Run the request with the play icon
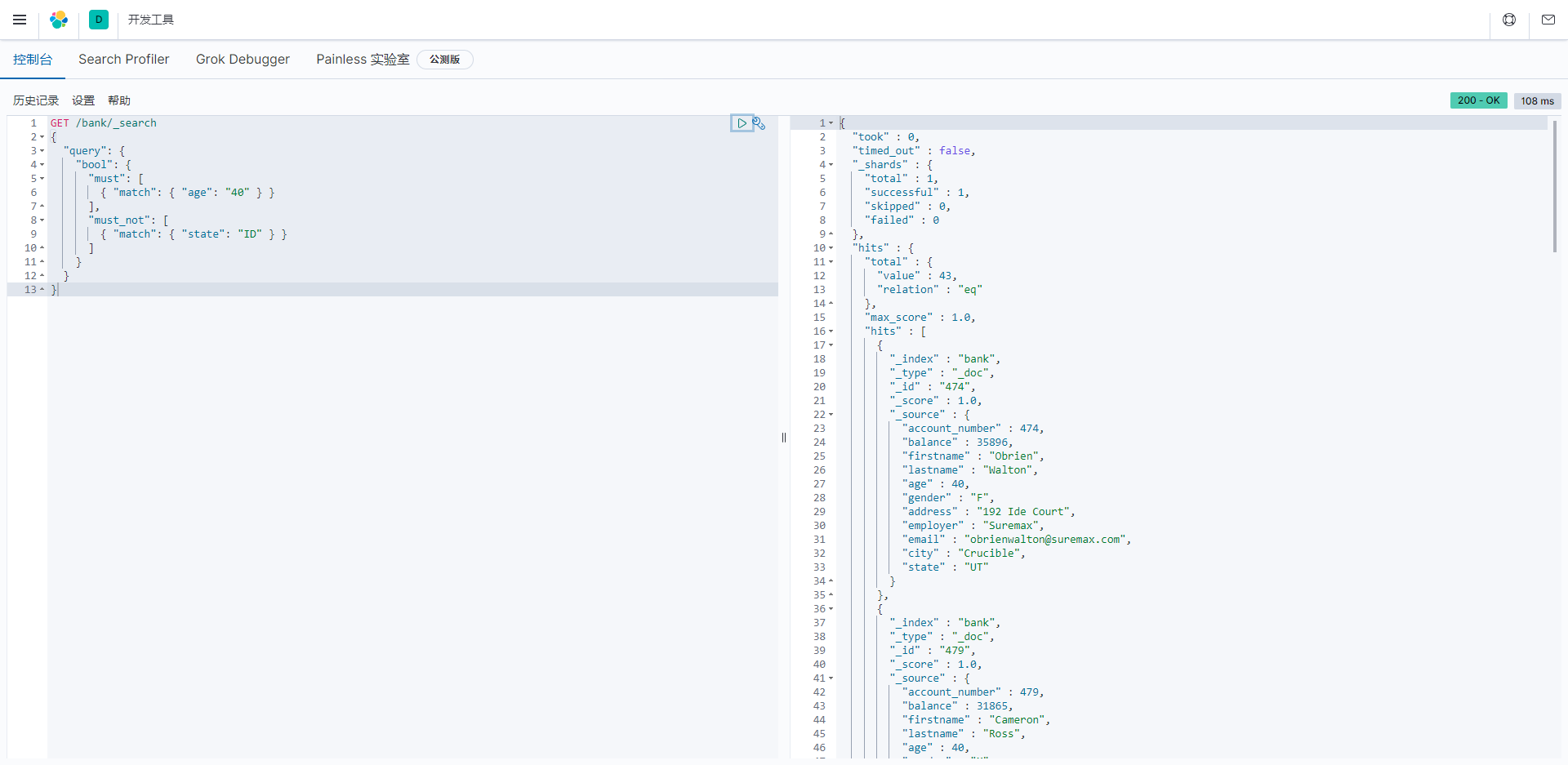The width and height of the screenshot is (1568, 765). 742,123
